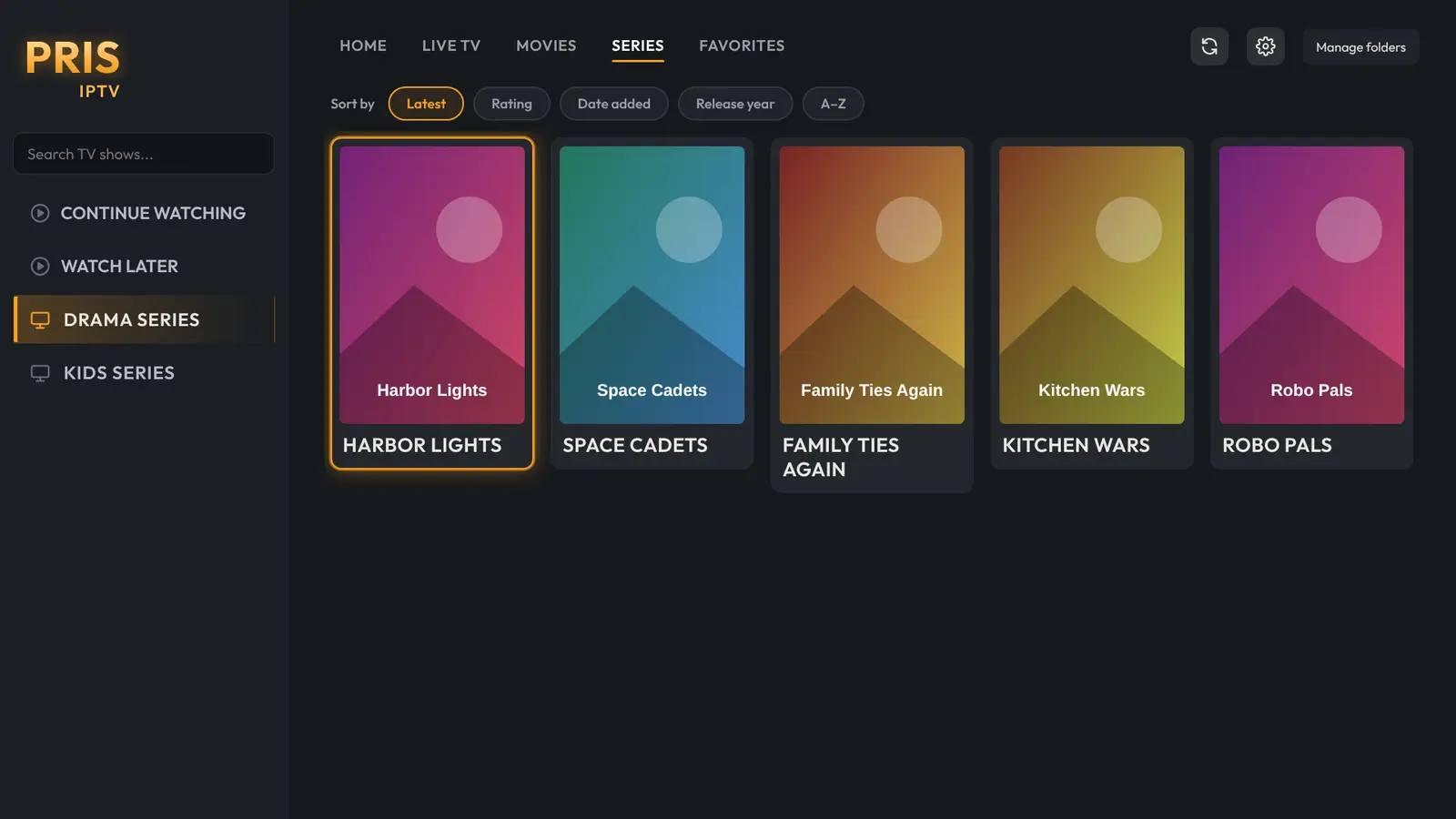Viewport: 1456px width, 819px height.
Task: Open the Favorites tab
Action: (x=742, y=45)
